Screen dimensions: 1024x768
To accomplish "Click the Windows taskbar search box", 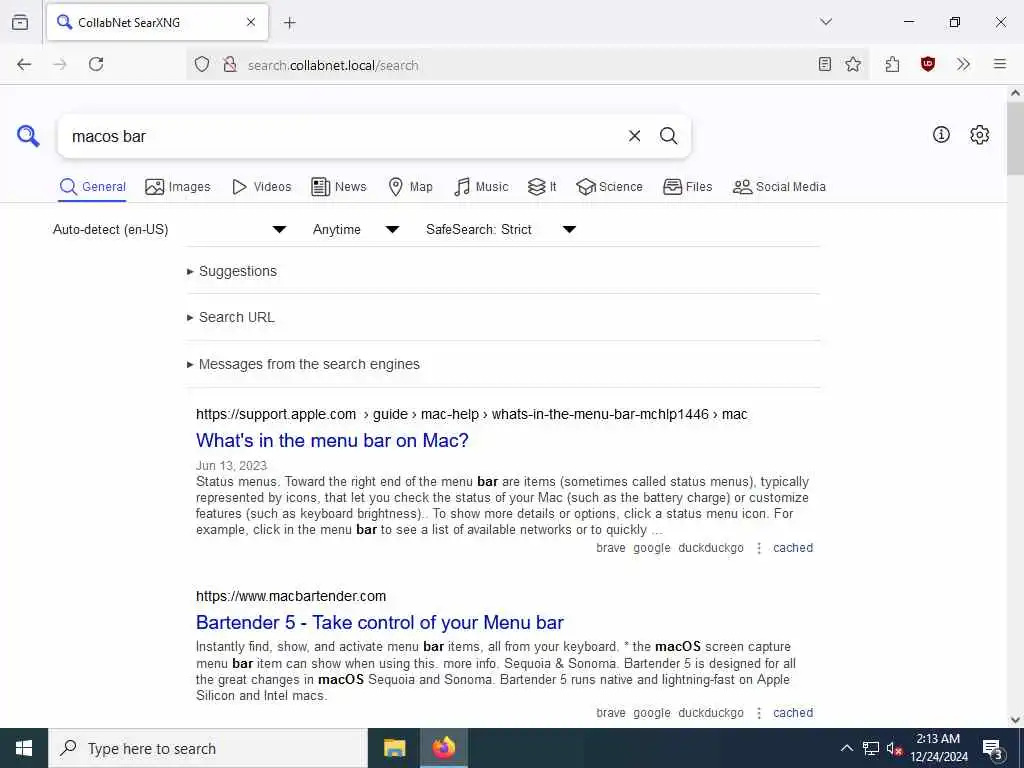I will coord(208,748).
